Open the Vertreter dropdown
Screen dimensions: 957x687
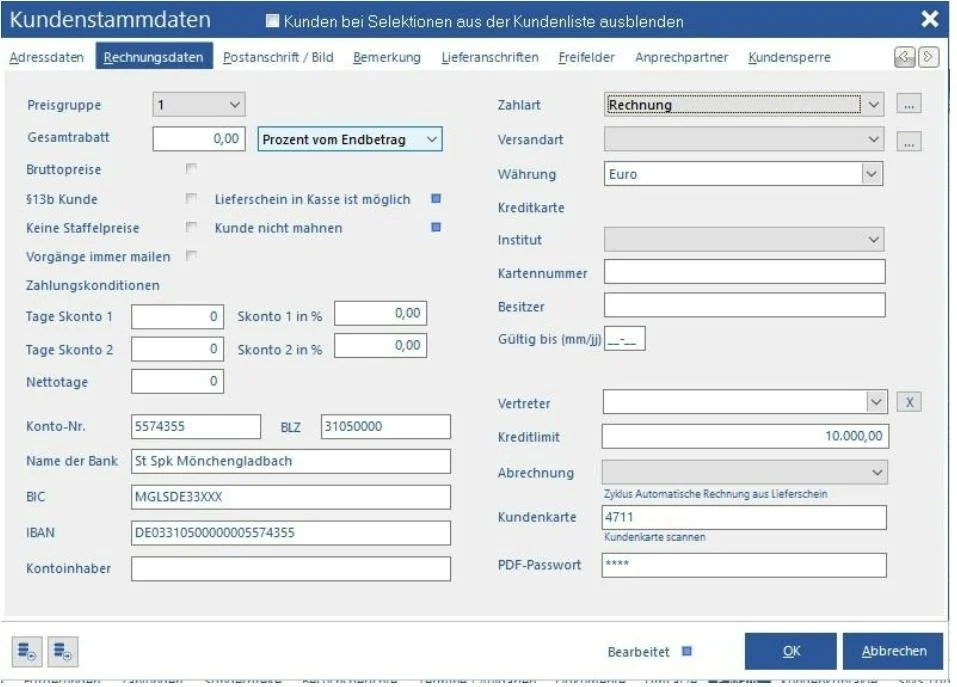(x=745, y=402)
